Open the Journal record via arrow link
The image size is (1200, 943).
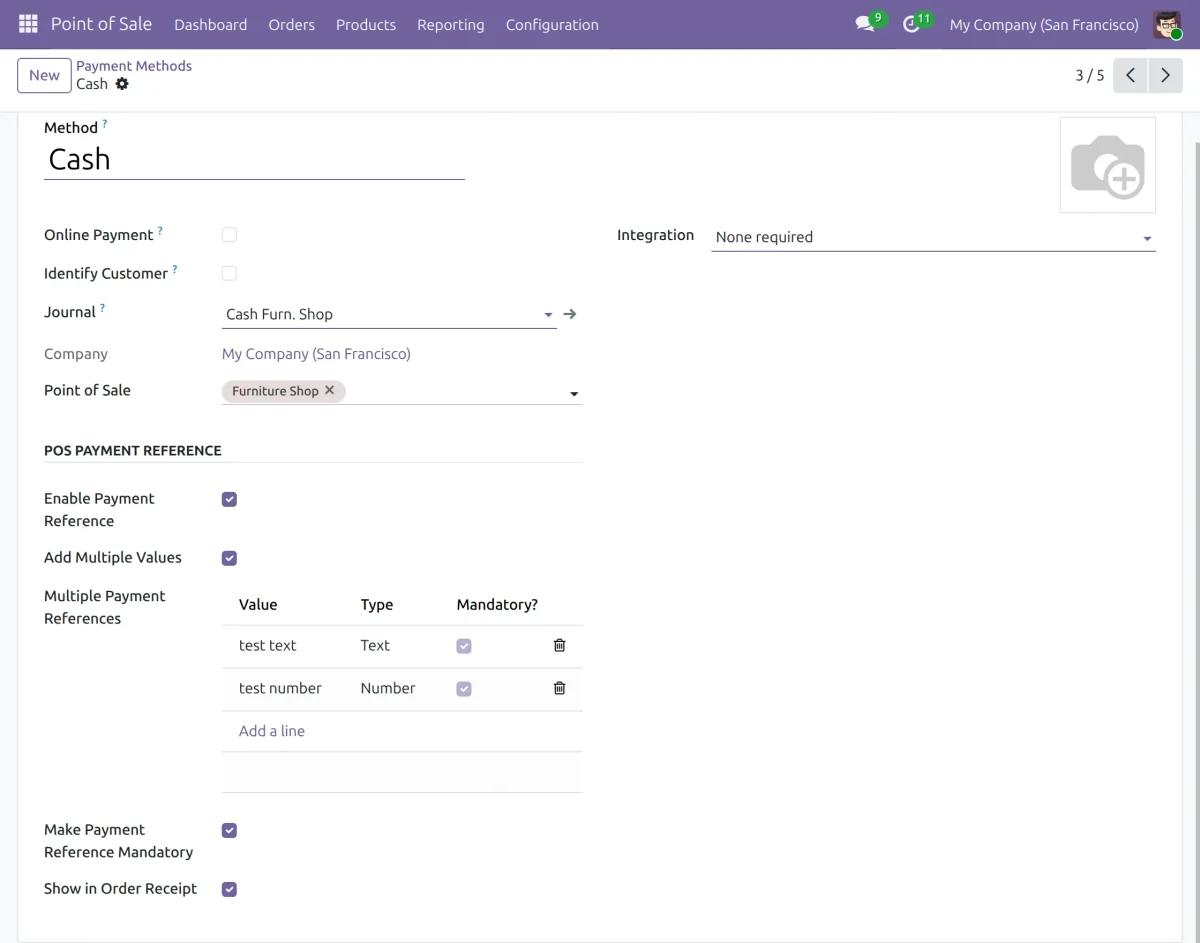tap(570, 314)
